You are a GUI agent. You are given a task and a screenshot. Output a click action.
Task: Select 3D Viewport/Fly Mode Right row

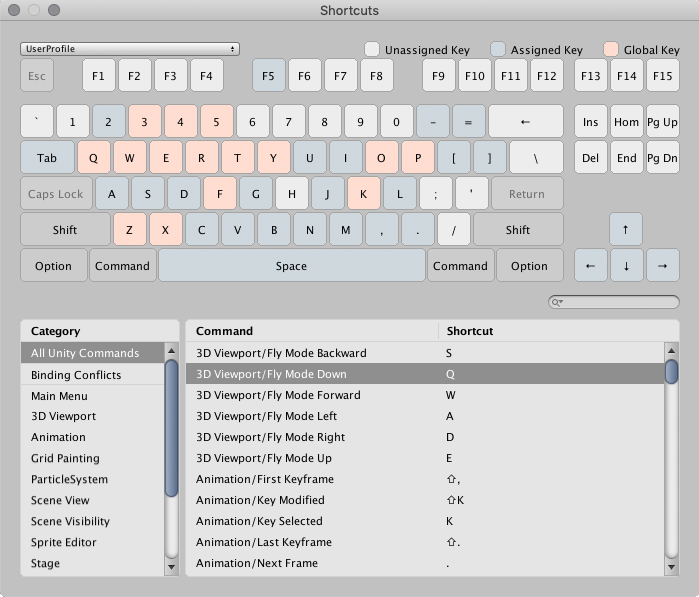point(425,437)
